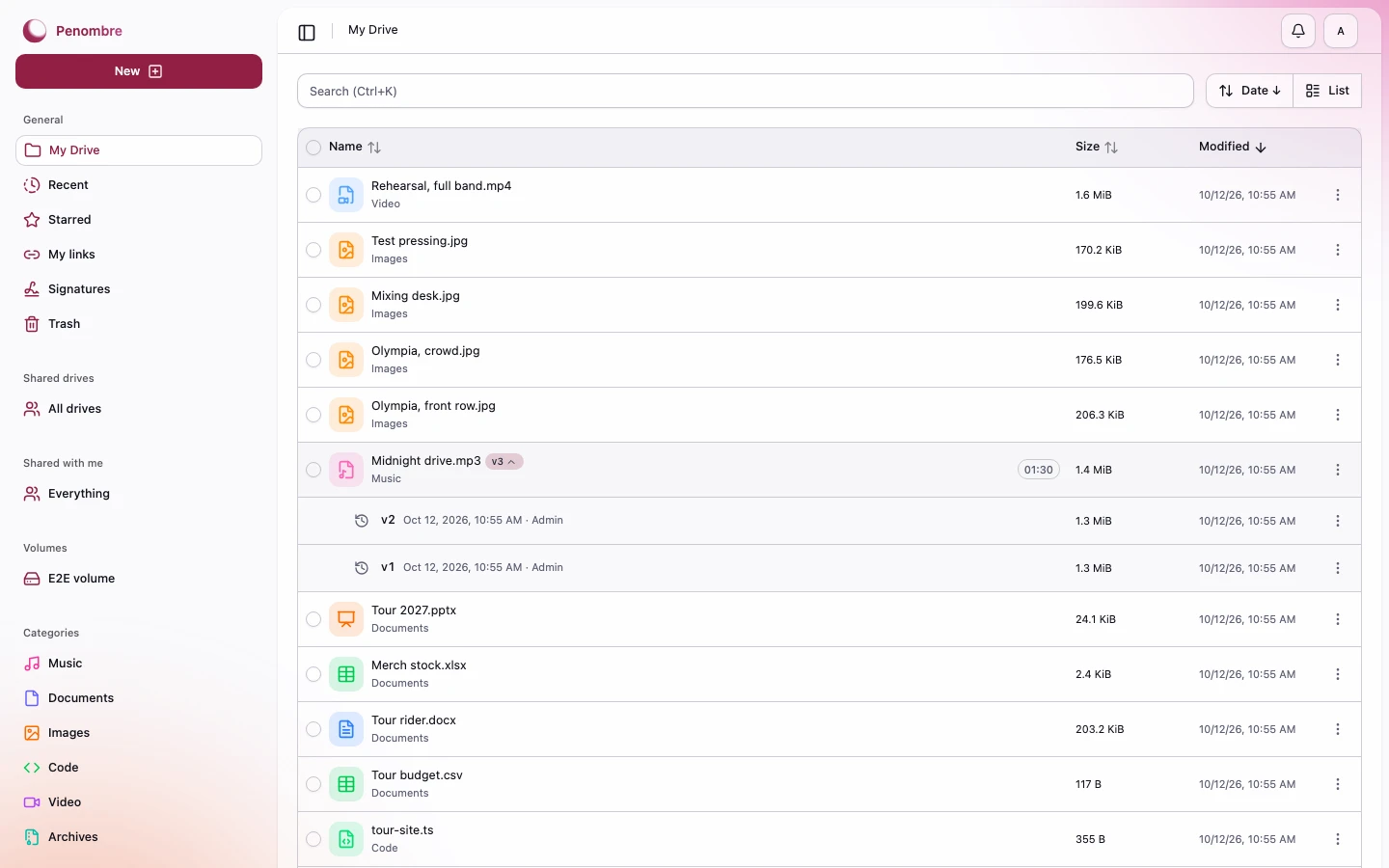1389x868 pixels.
Task: Open All drives under Shared drives
Action: point(139,409)
